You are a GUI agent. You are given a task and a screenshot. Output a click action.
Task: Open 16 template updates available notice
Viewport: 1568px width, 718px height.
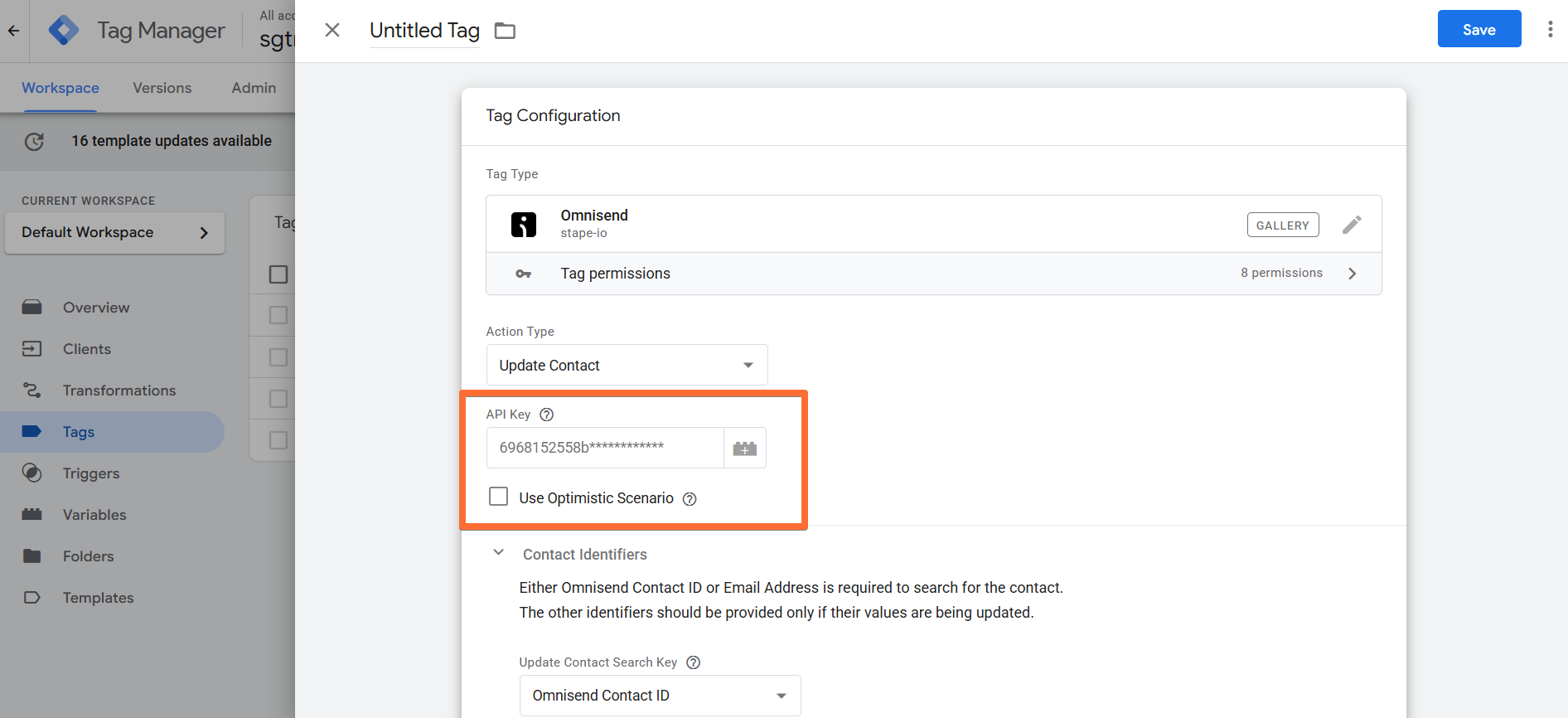[x=172, y=141]
